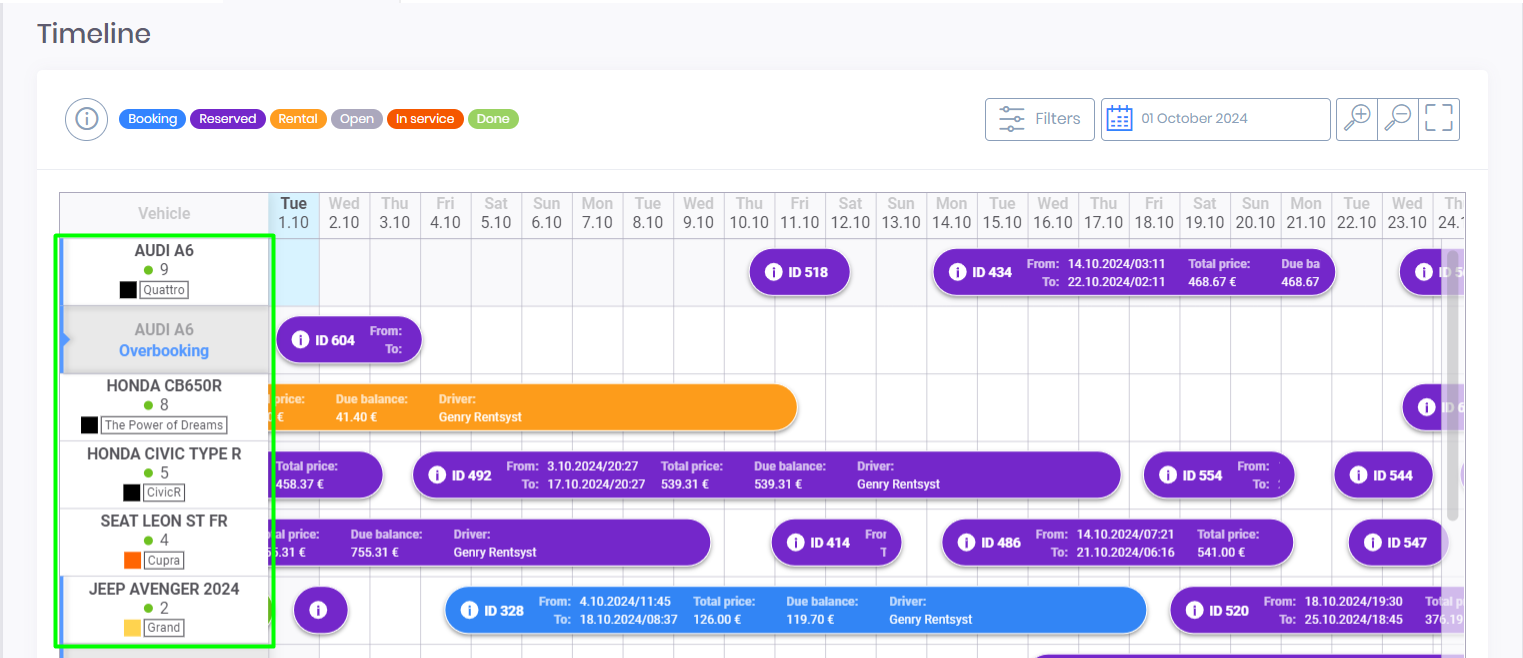This screenshot has width=1523, height=658.
Task: Click info icon on reservation ID 434
Action: tap(957, 272)
